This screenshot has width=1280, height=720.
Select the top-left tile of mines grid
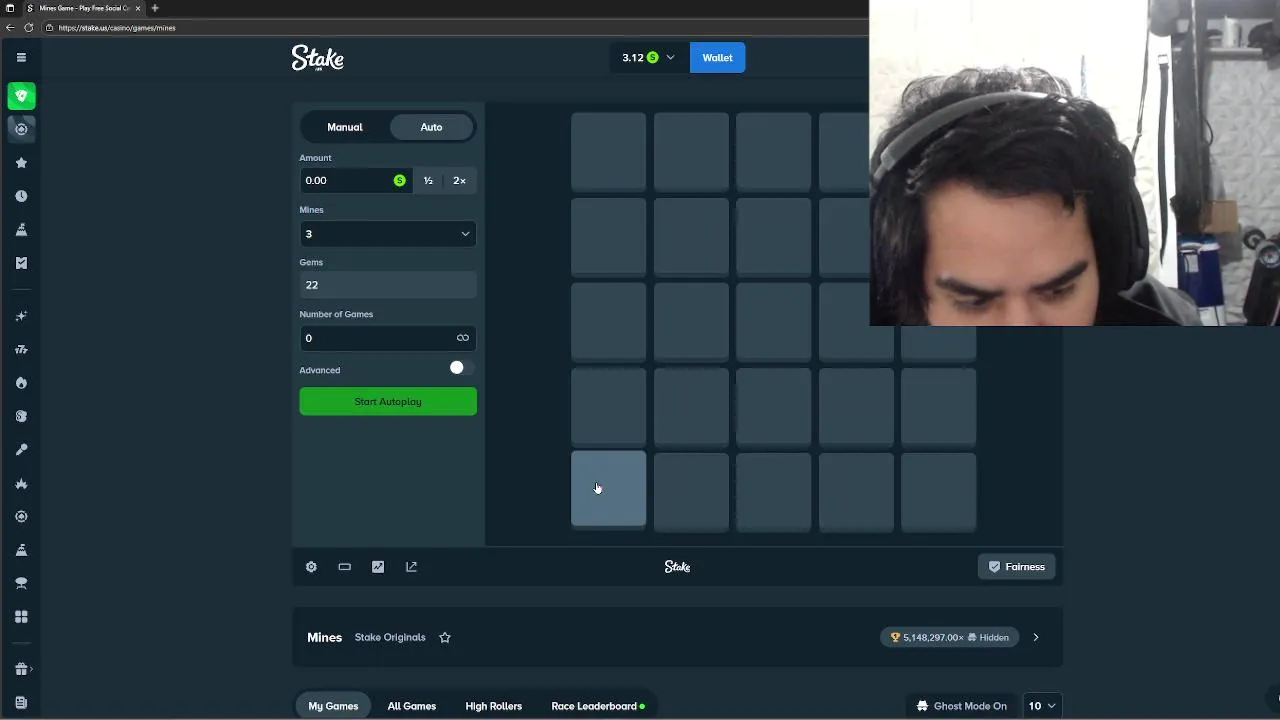click(x=609, y=151)
